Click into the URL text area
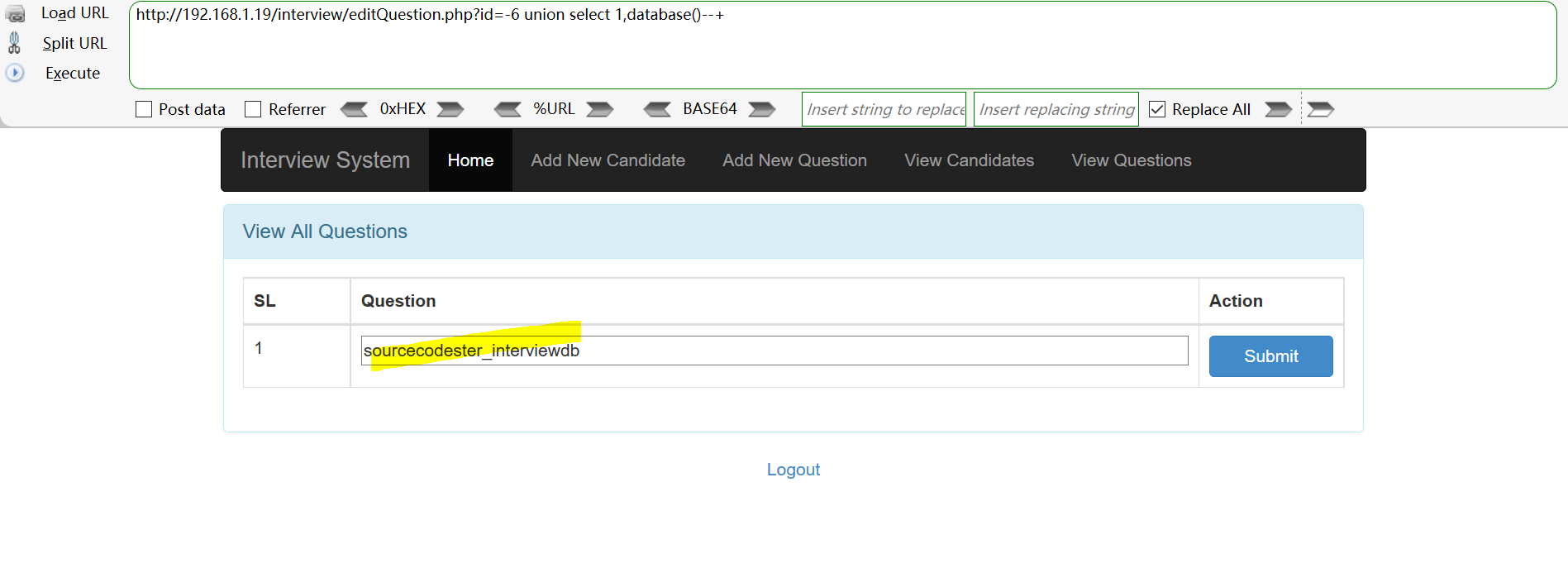Screen dimensions: 1568x587 [843, 45]
